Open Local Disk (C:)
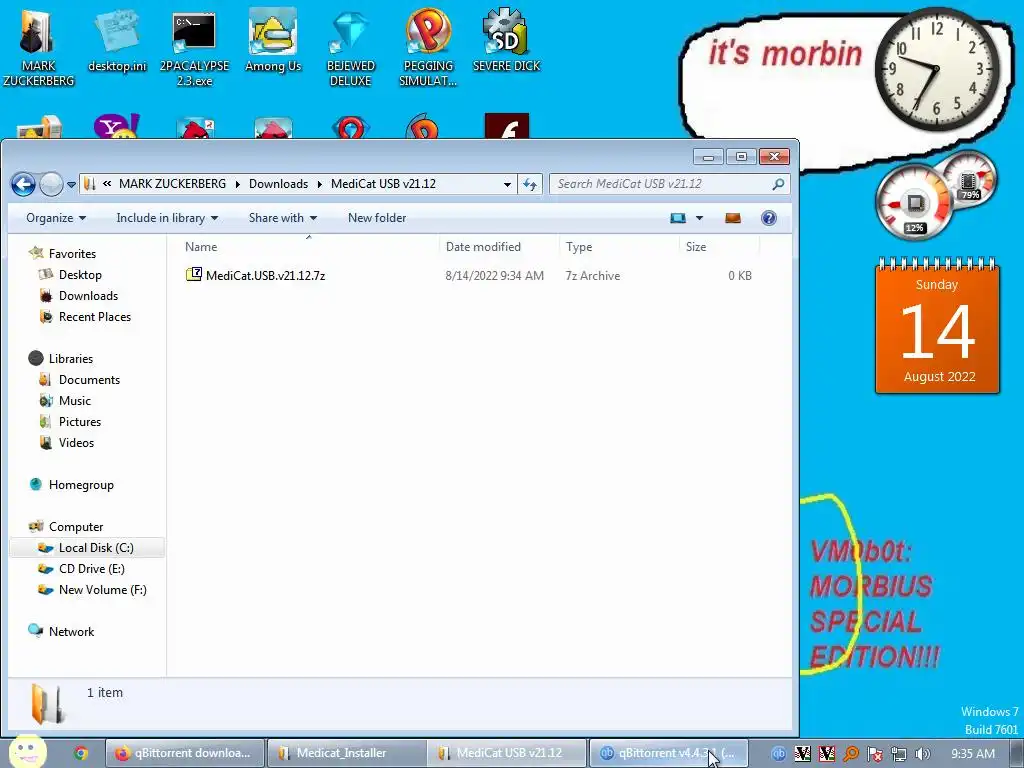The image size is (1024, 768). click(x=87, y=547)
